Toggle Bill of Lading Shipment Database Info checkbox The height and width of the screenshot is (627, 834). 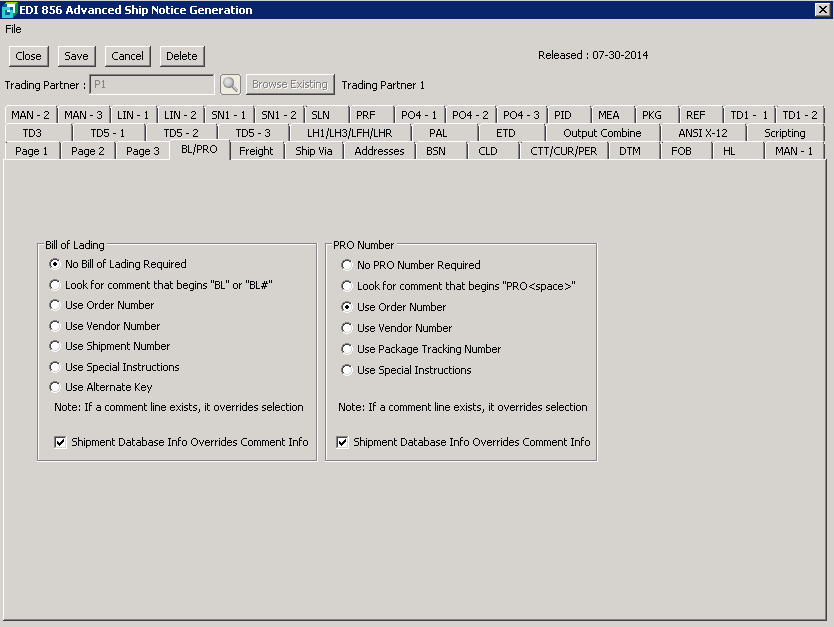pos(61,442)
